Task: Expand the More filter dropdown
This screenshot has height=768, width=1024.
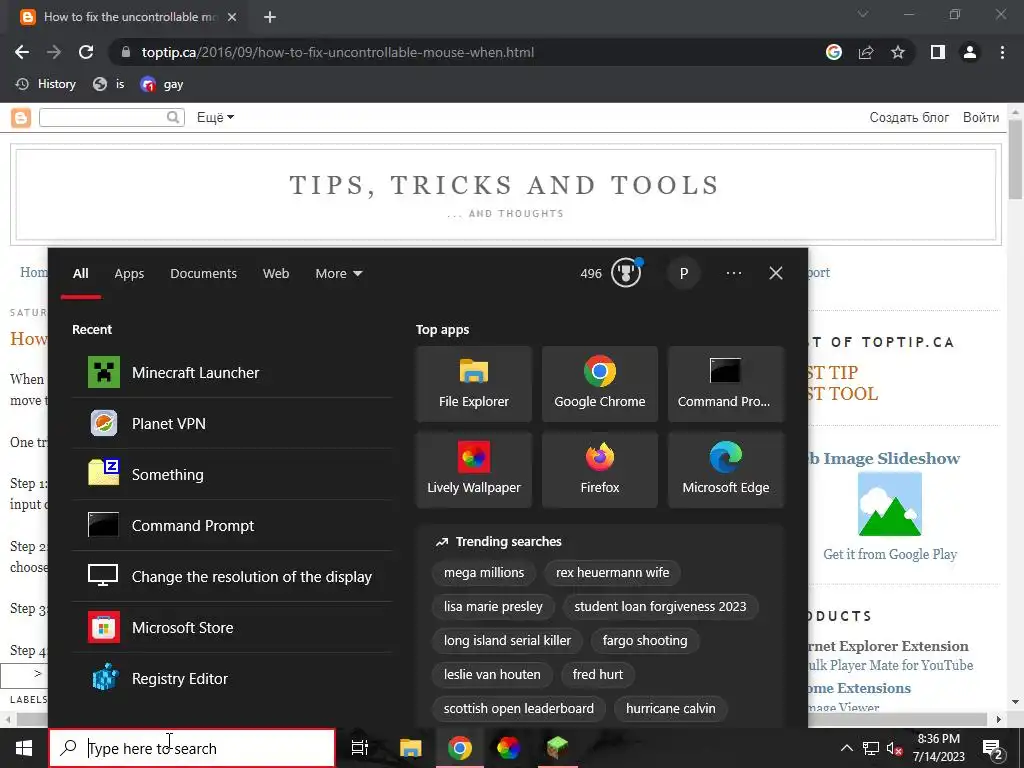Action: [338, 274]
